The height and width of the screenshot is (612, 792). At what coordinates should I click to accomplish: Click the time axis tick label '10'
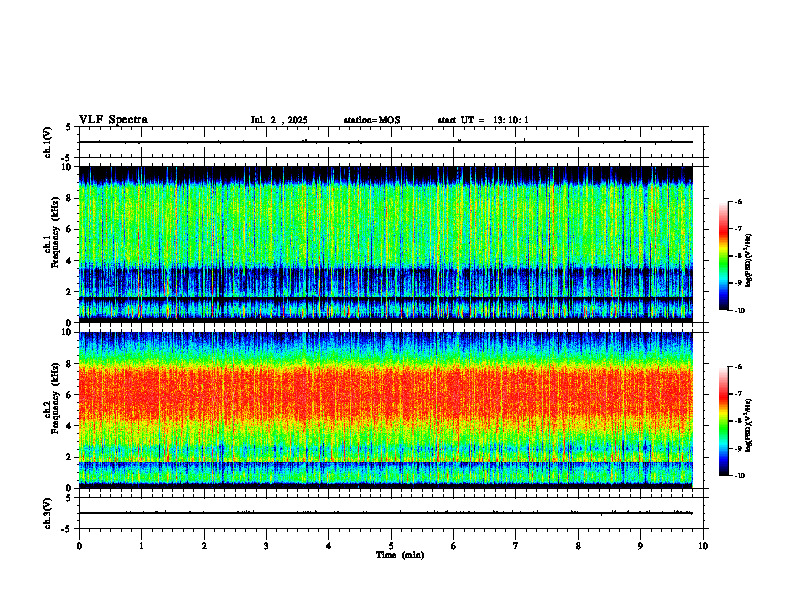click(703, 546)
